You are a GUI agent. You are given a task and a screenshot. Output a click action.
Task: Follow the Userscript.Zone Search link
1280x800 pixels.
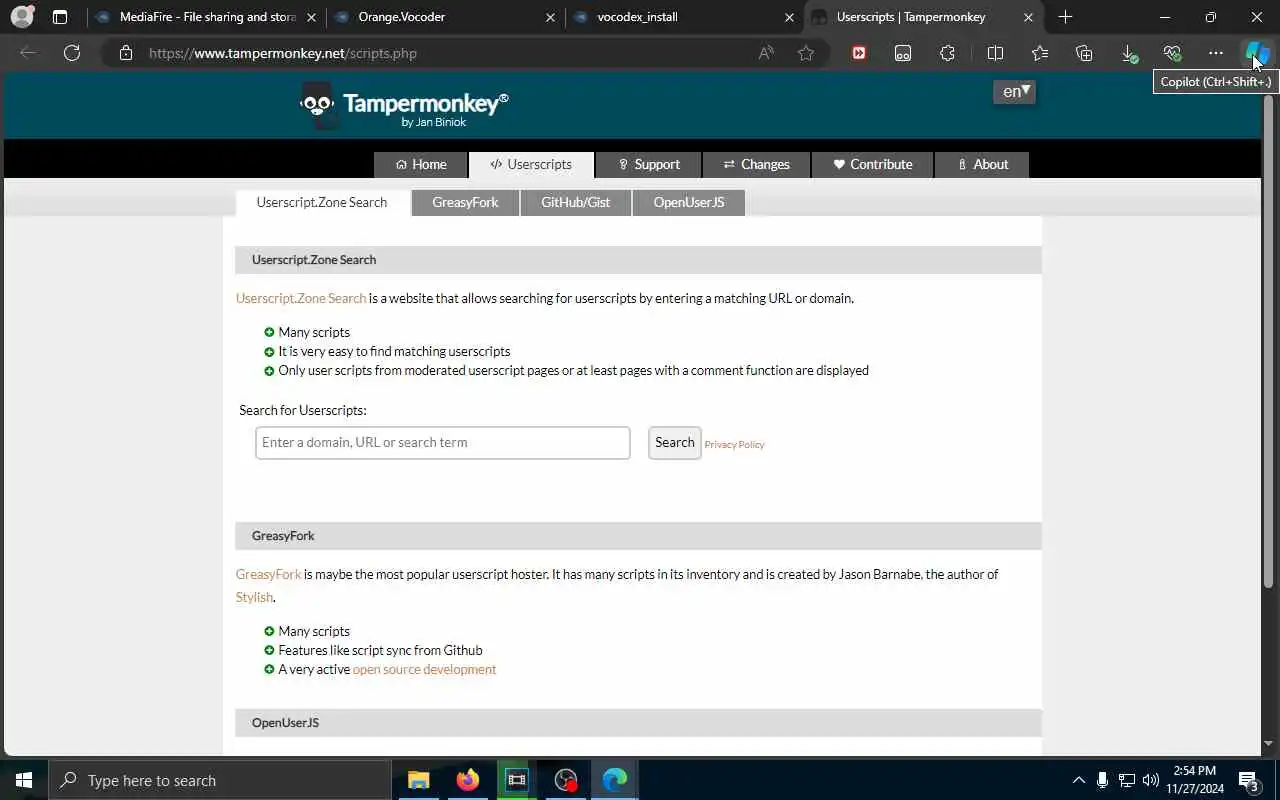[x=301, y=298]
